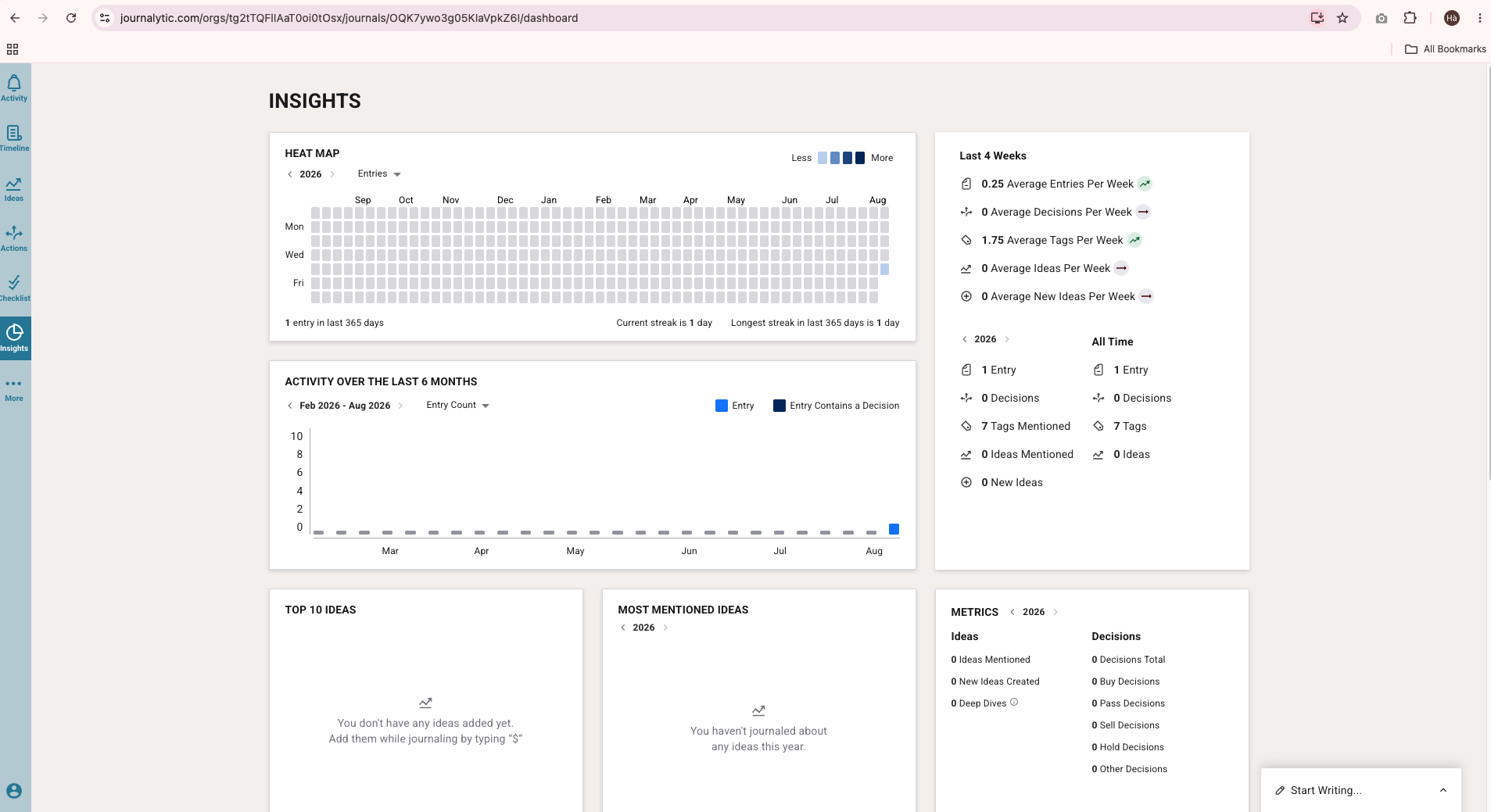Reload the page
Screen dimensions: 1491x812
tap(71, 18)
